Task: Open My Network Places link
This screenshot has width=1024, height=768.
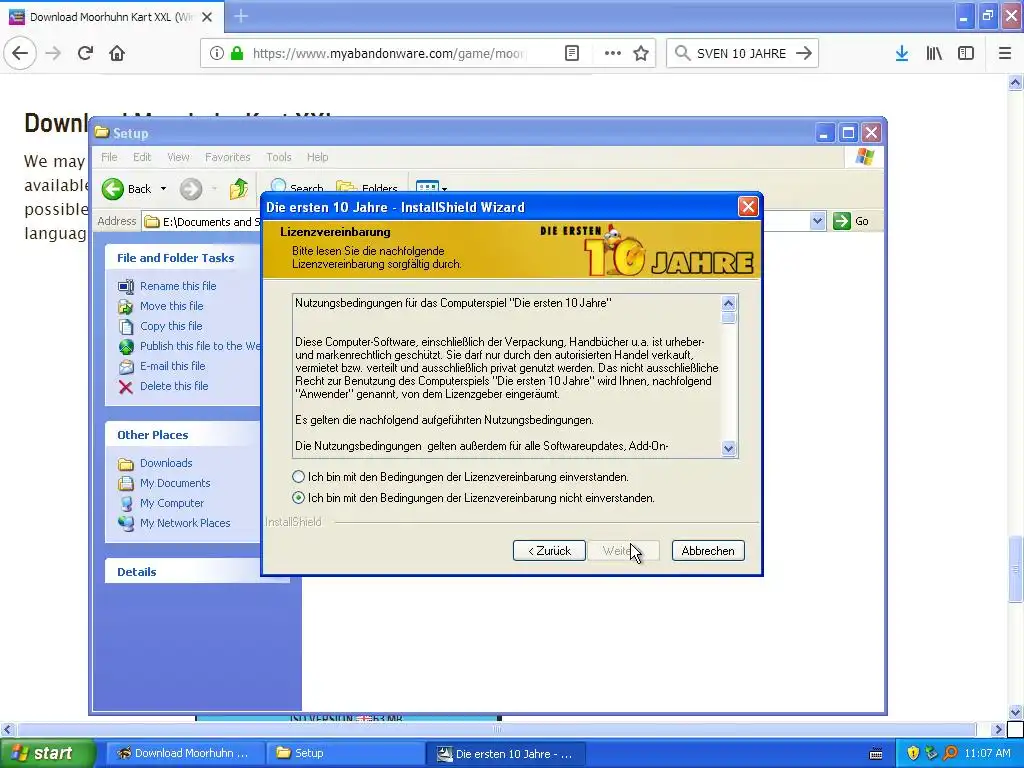Action: tap(185, 523)
